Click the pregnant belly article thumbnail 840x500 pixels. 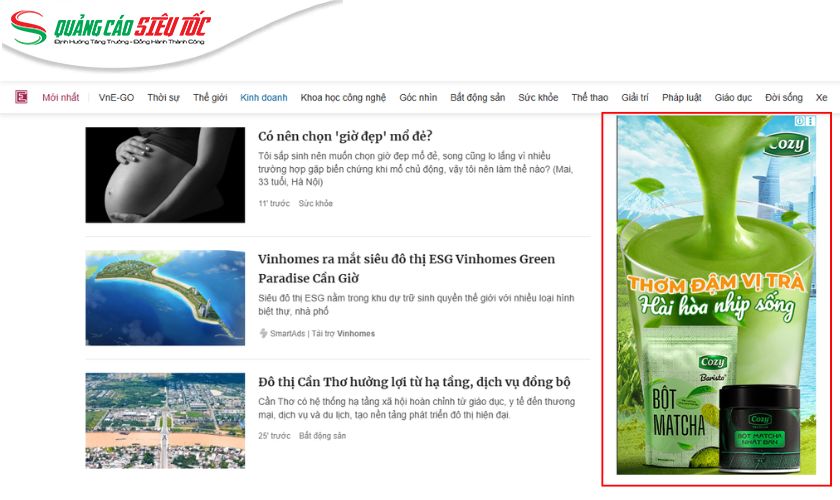pos(165,175)
